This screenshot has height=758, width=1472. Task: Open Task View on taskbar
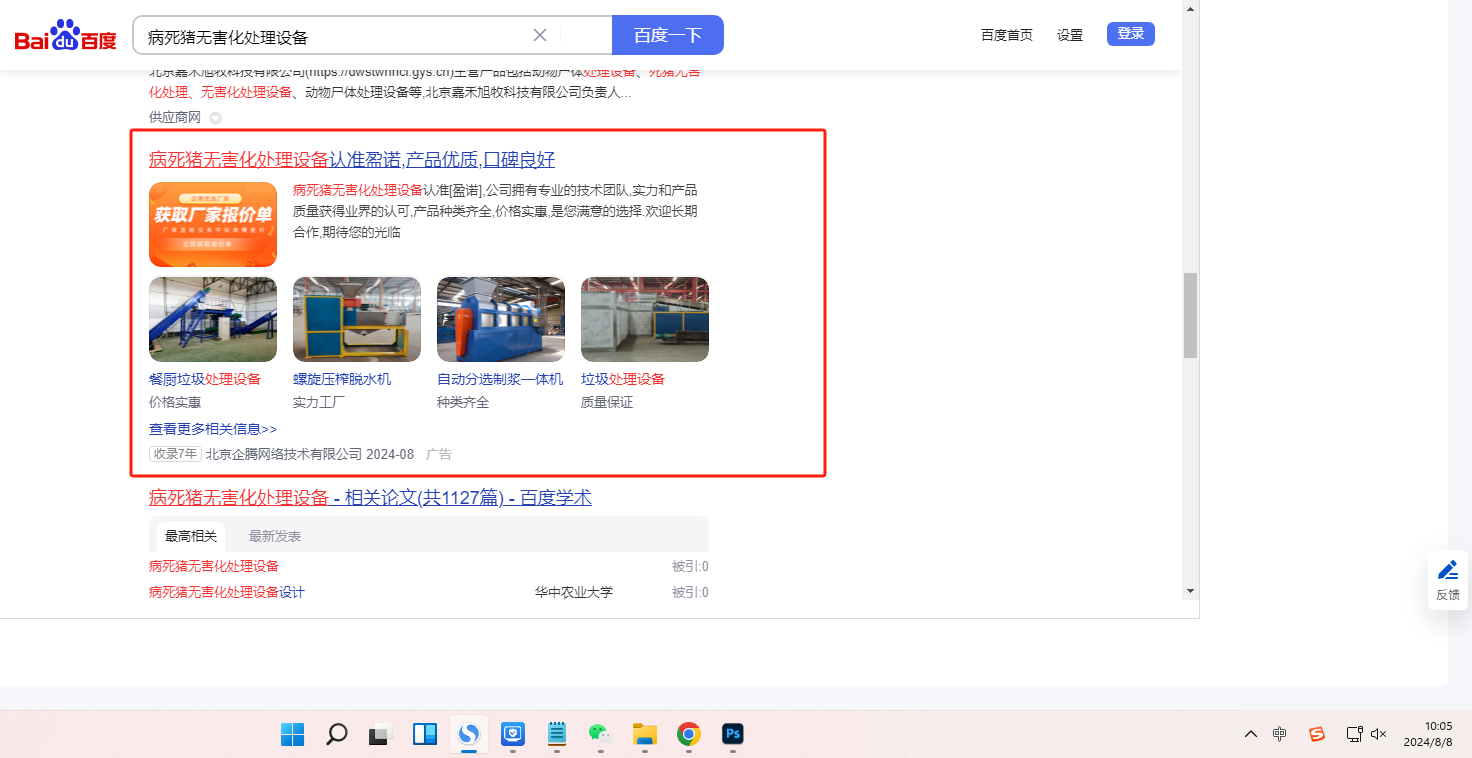pyautogui.click(x=381, y=735)
